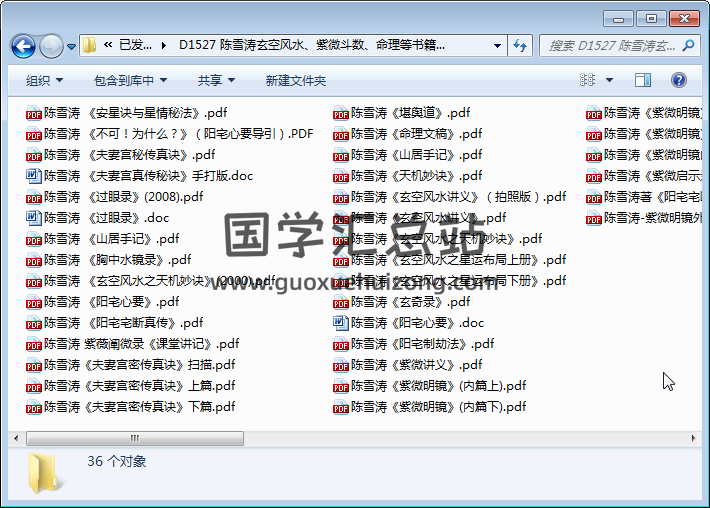Select file 紫薇阐微录《课堂讲记》.pdf
The image size is (710, 508).
point(132,344)
